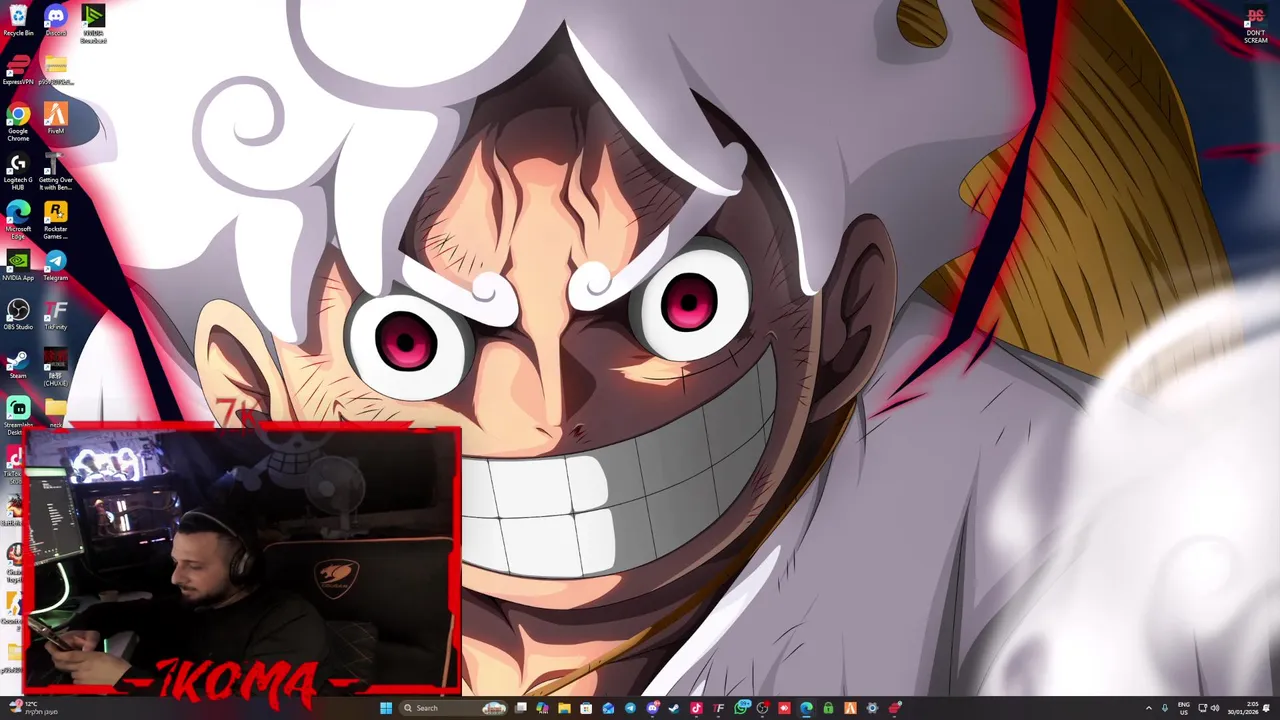
Task: Open the Mail app on taskbar
Action: [x=608, y=708]
